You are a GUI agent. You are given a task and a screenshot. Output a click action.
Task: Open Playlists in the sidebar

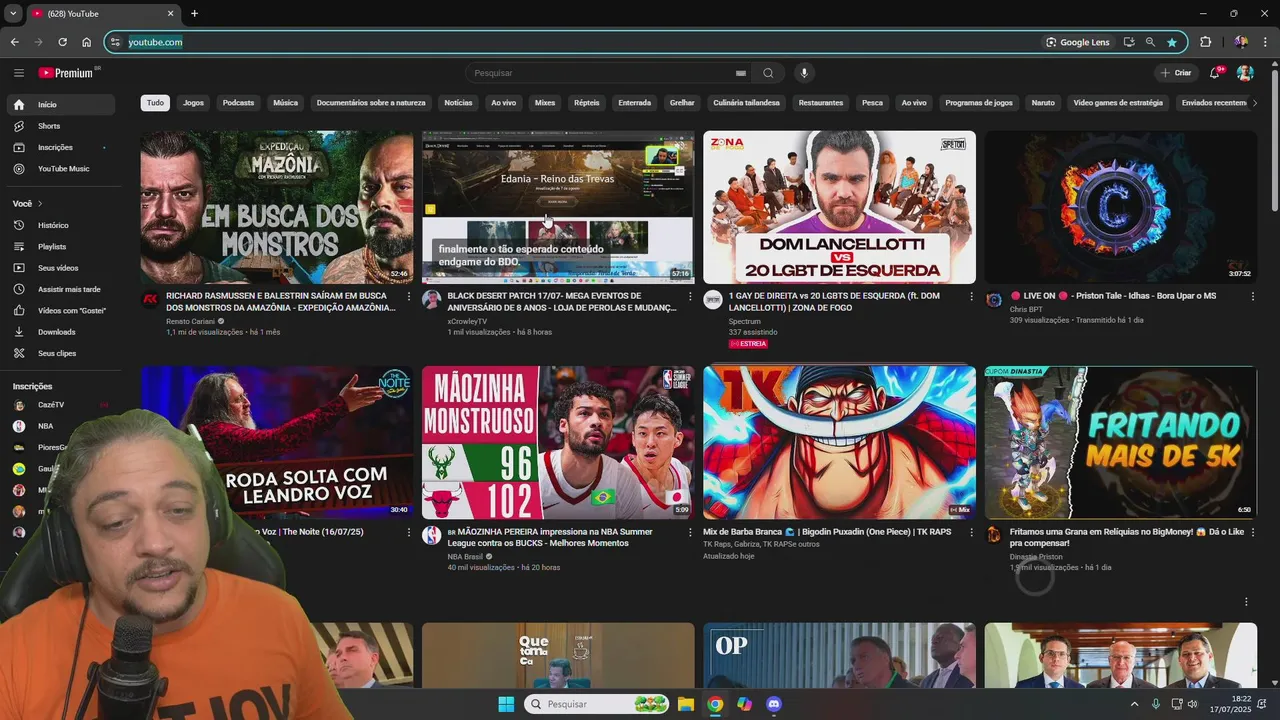(x=62, y=247)
